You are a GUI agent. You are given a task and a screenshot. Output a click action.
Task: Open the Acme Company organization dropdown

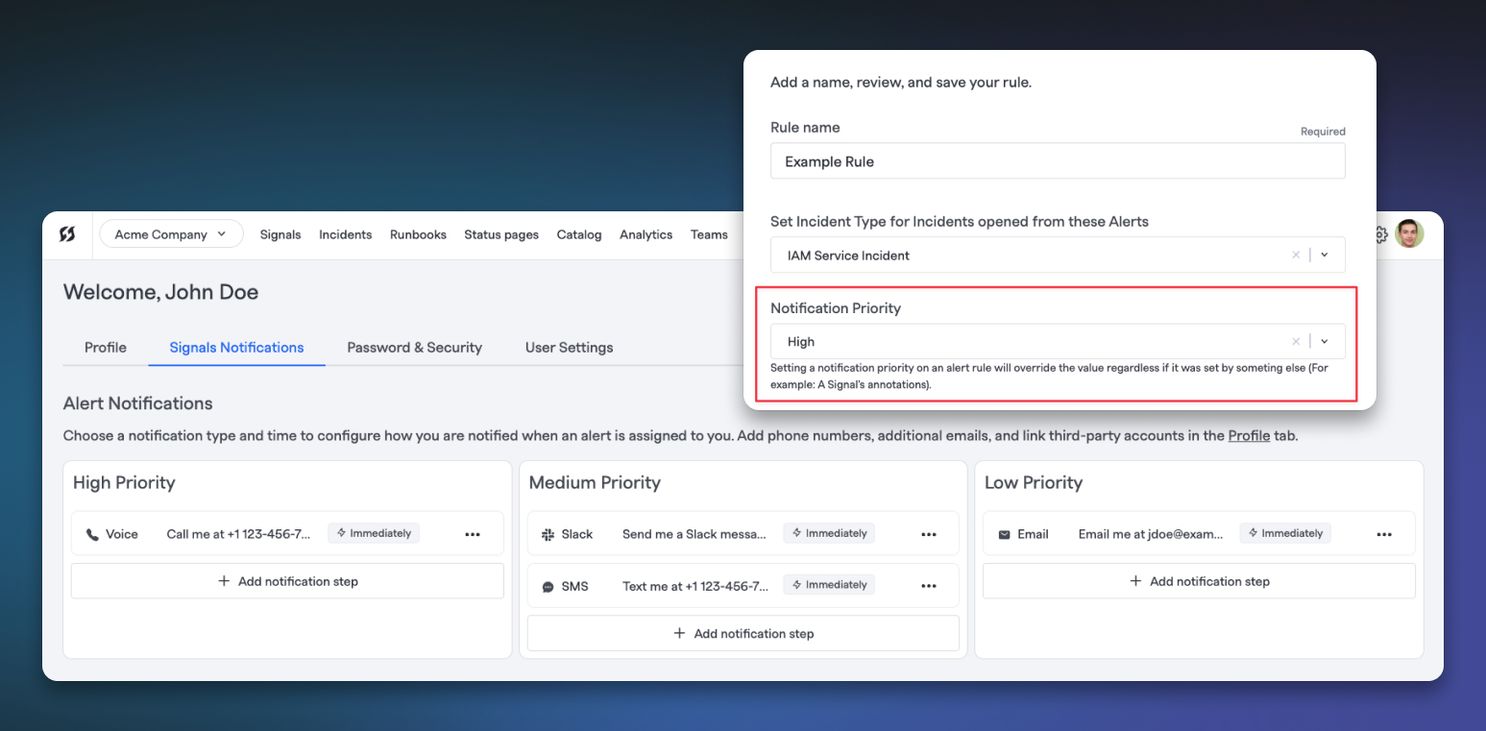[171, 234]
